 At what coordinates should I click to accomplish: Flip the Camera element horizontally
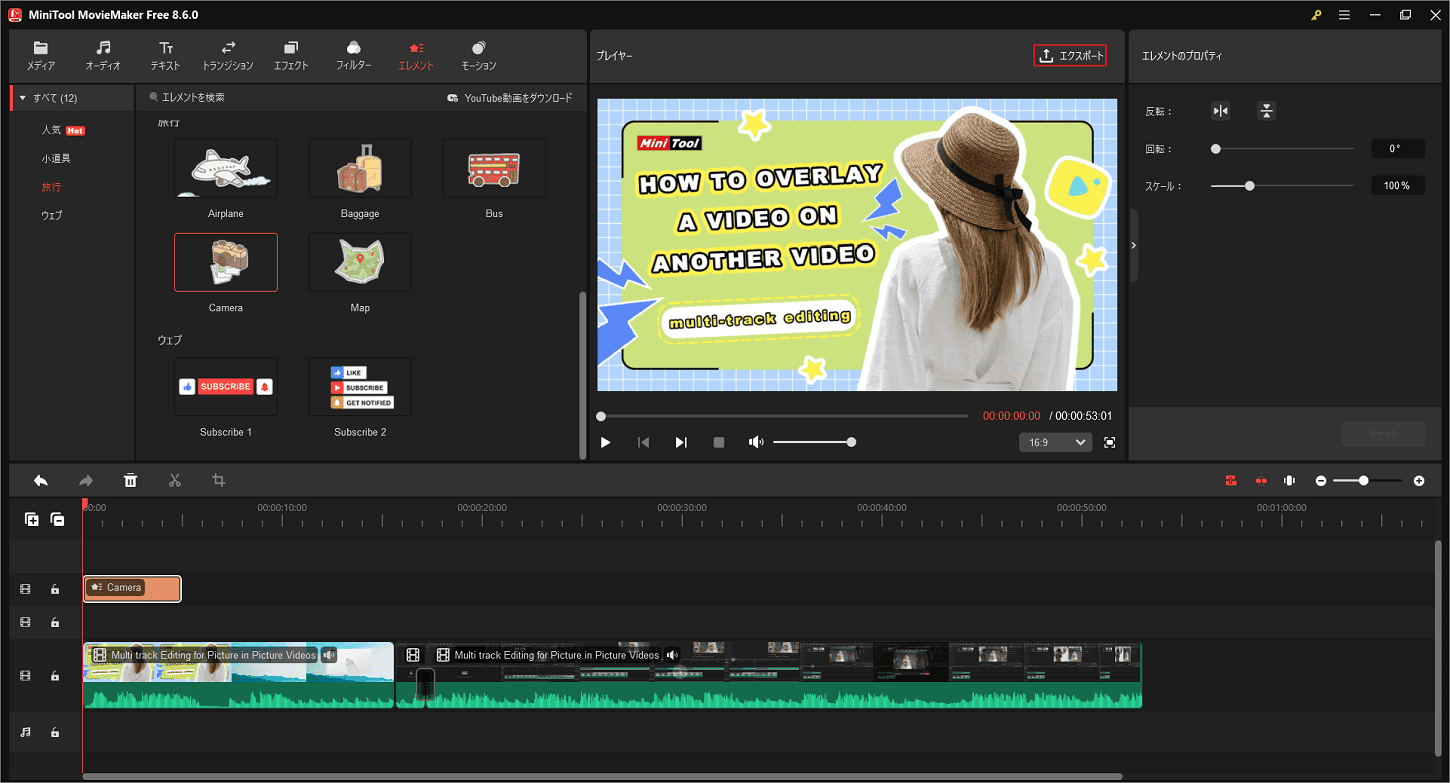1221,110
